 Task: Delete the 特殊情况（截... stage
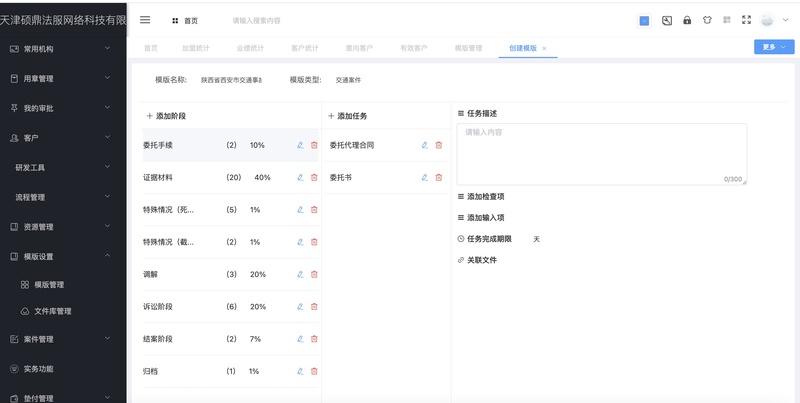(x=314, y=242)
